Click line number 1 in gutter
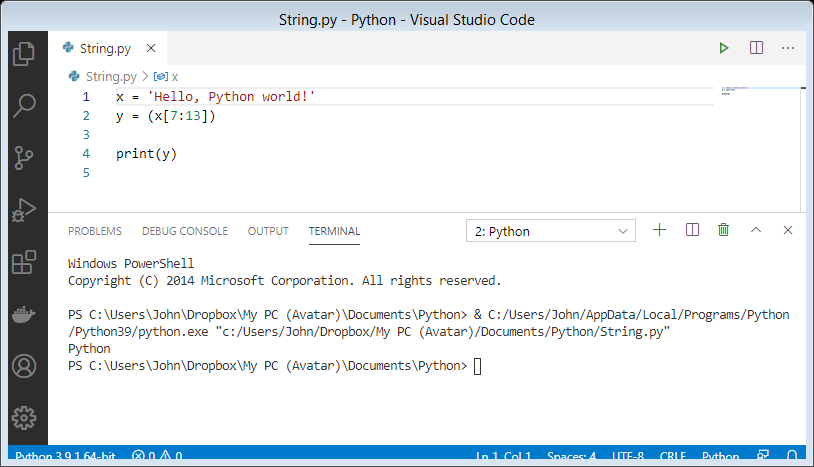This screenshot has width=814, height=467. click(86, 97)
